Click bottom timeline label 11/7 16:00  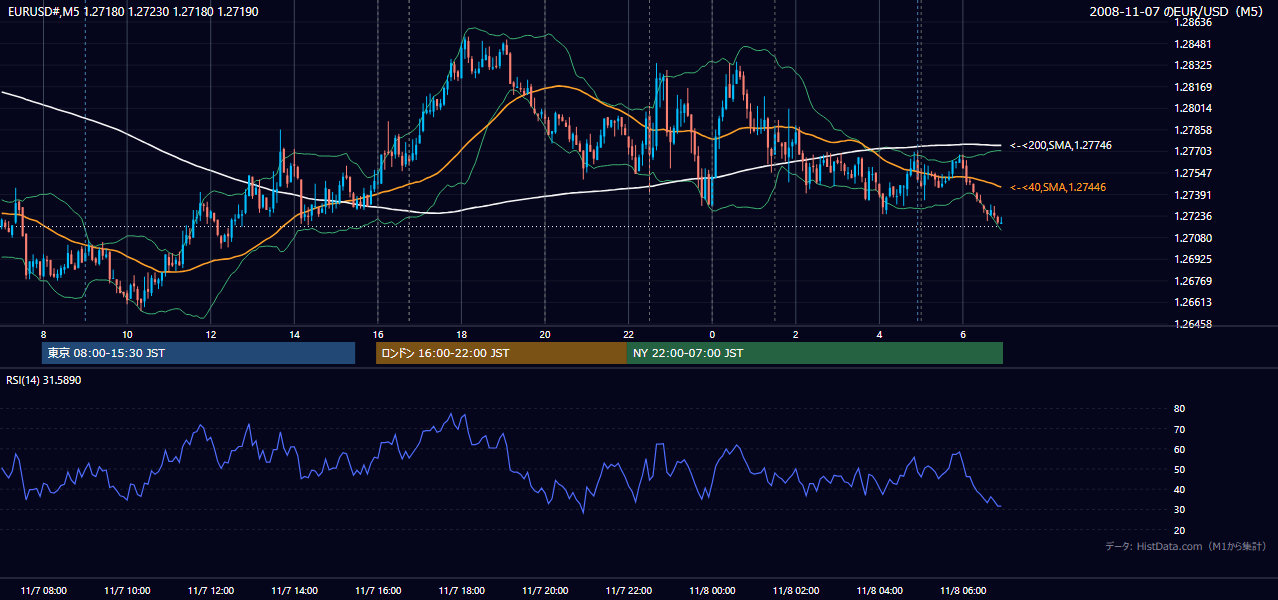coord(378,590)
